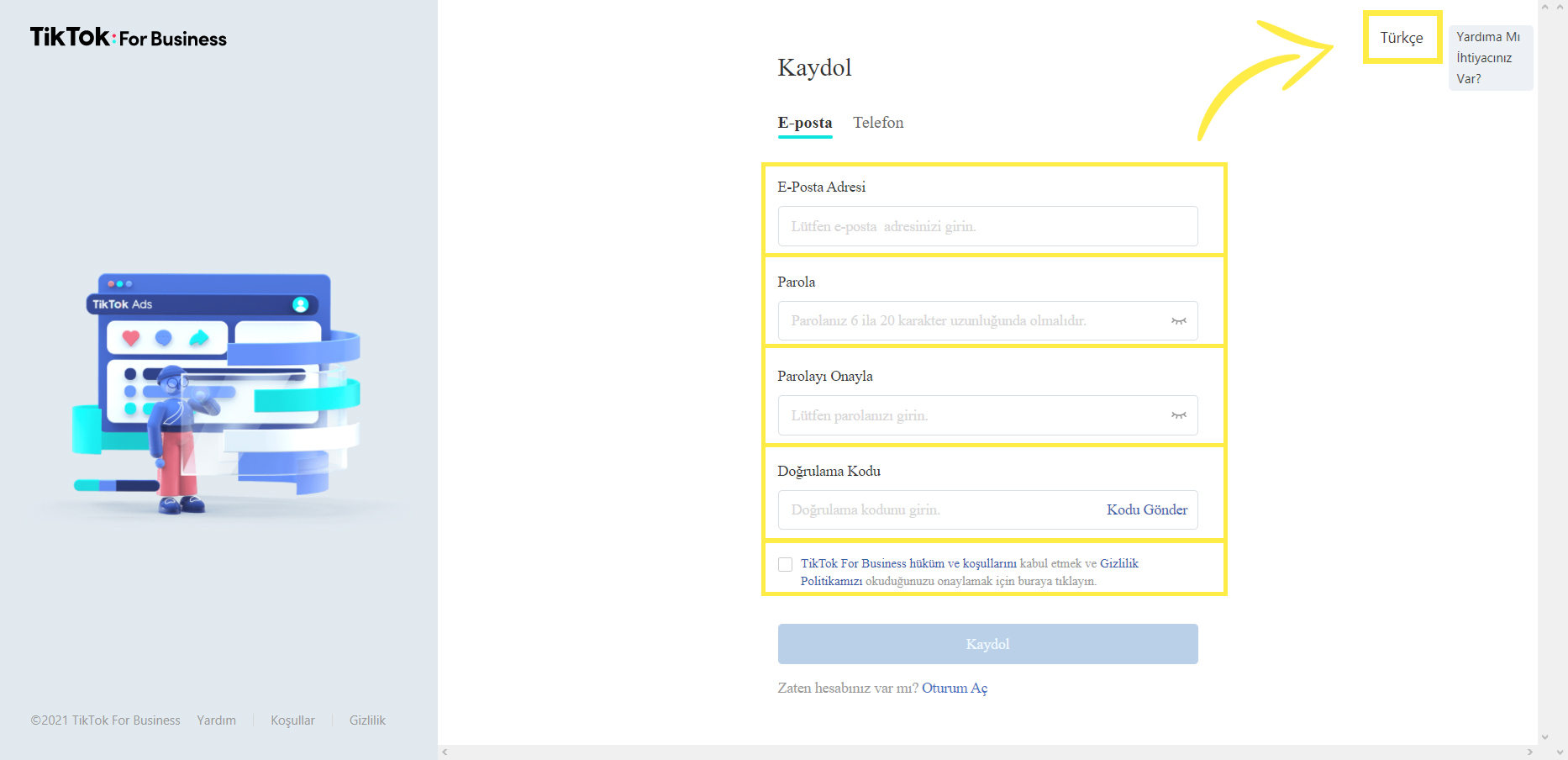The height and width of the screenshot is (760, 1568).
Task: Open the Koşullar footer link
Action: [292, 720]
